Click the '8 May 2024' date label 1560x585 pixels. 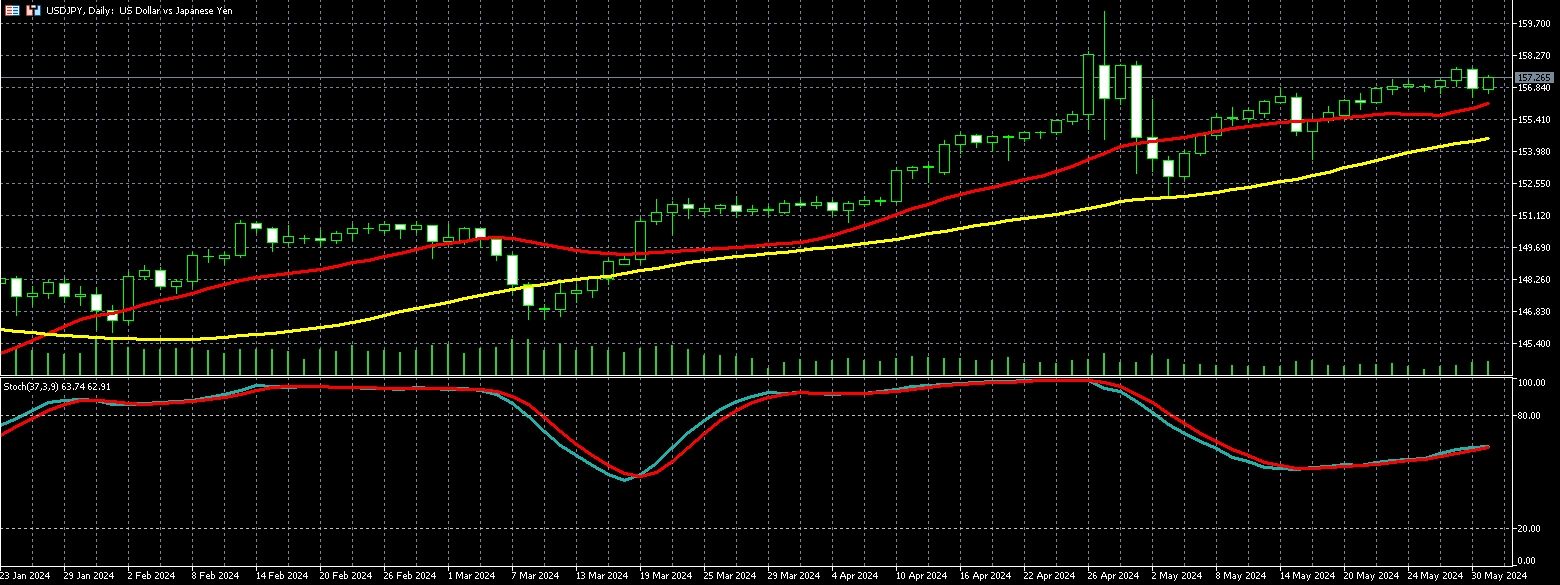point(1242,576)
